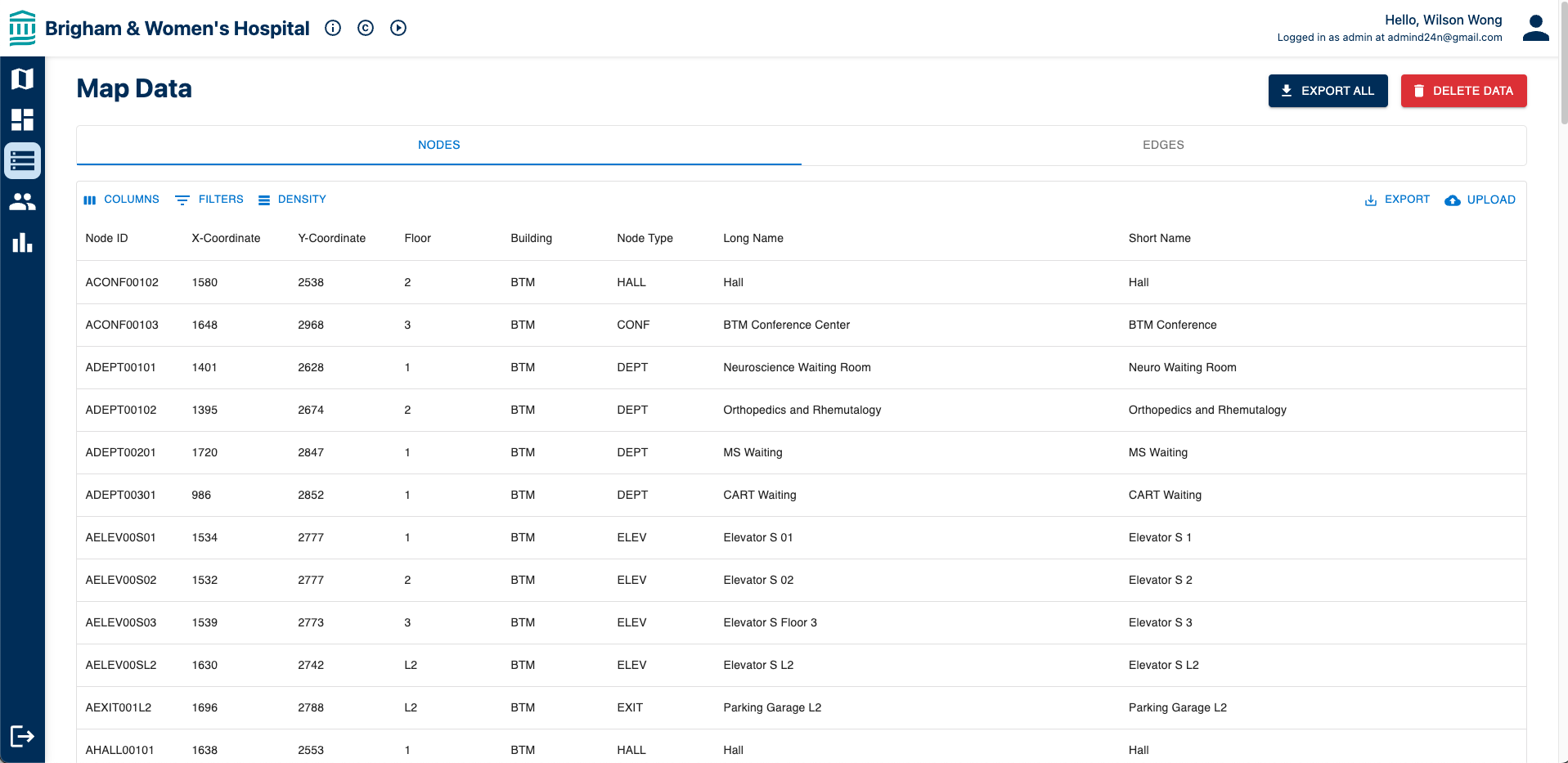Click the Elevator S 01 long name

coord(757,537)
